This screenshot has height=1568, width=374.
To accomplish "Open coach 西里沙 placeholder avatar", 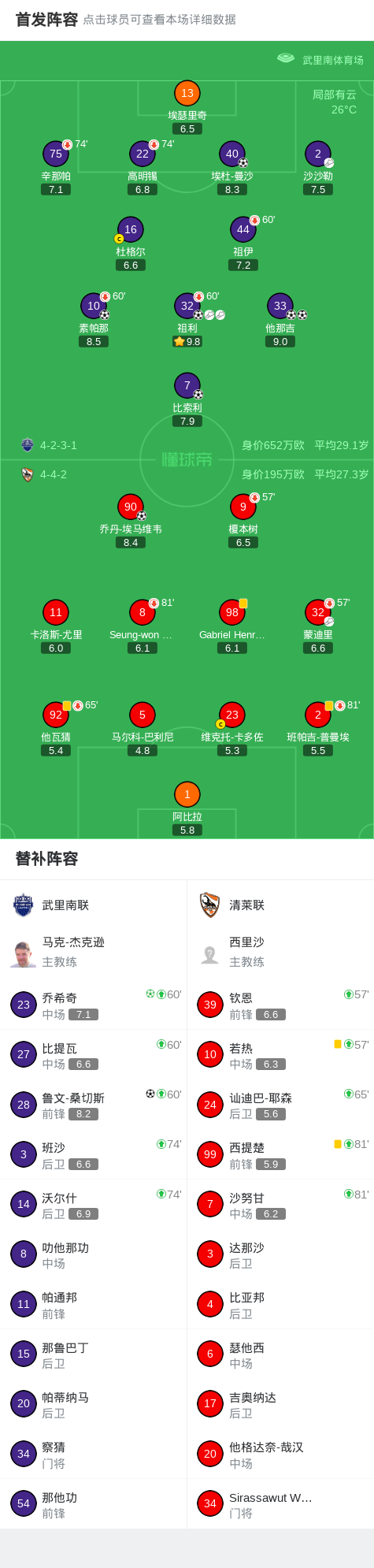I will pos(209,954).
